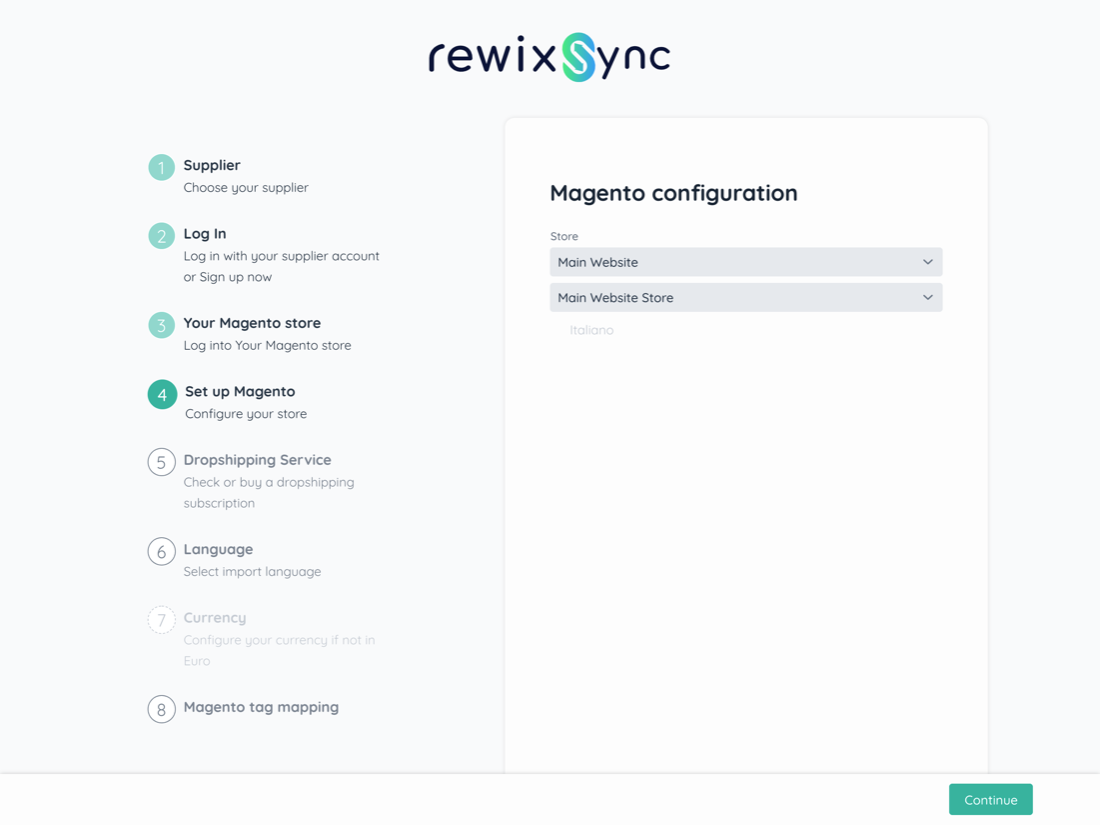1100x825 pixels.
Task: Click the step 2 Log In circle
Action: tap(161, 236)
